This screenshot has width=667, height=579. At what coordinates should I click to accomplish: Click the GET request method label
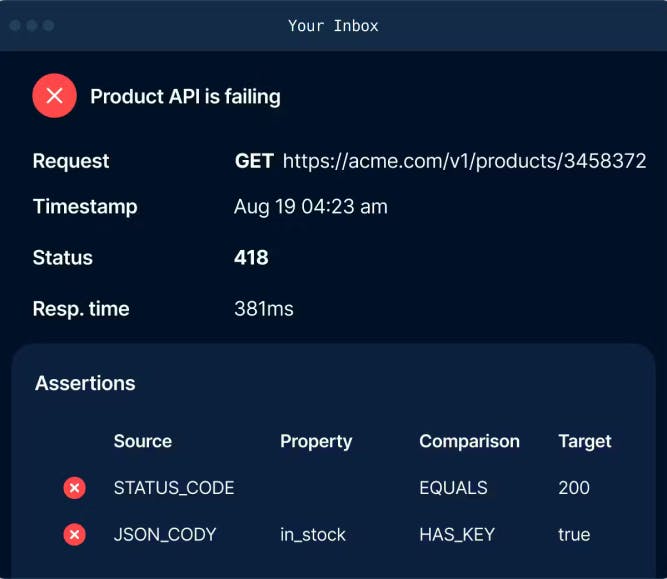coord(254,161)
